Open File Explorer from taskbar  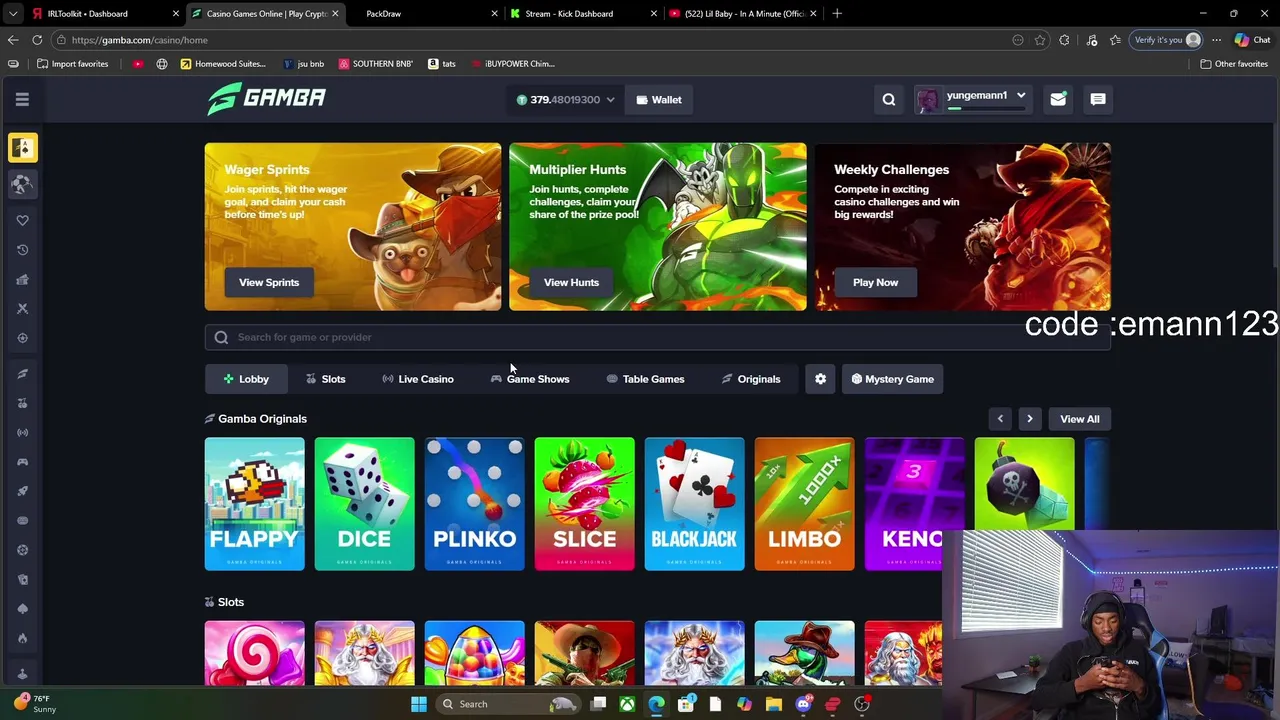(x=773, y=704)
